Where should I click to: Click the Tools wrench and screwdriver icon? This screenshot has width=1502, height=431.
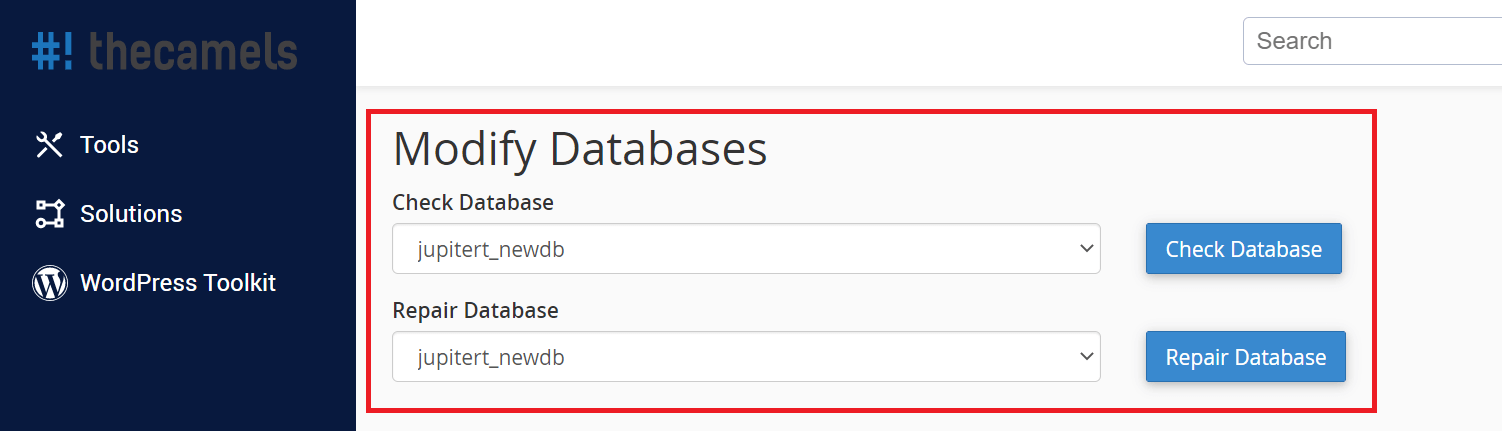[49, 145]
